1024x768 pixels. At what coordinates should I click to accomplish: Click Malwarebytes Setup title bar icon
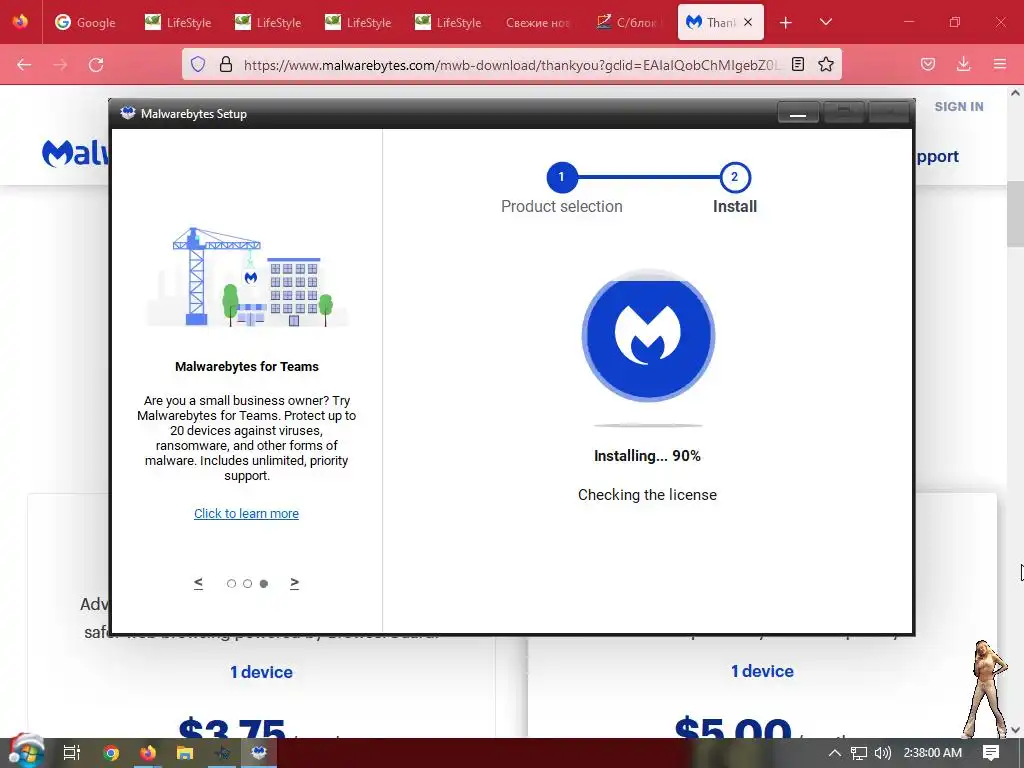point(127,113)
